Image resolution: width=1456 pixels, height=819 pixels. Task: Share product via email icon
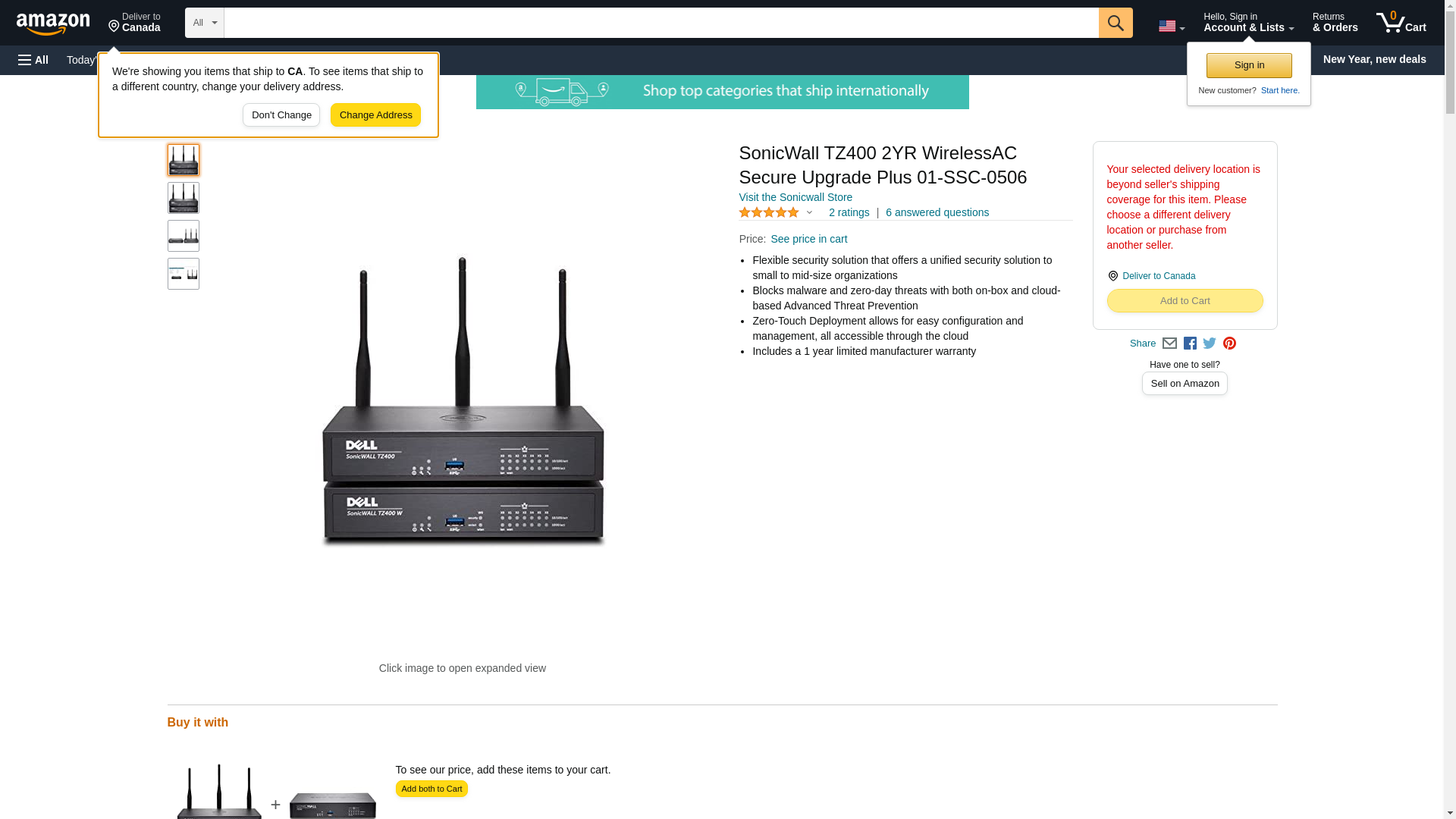click(1169, 344)
